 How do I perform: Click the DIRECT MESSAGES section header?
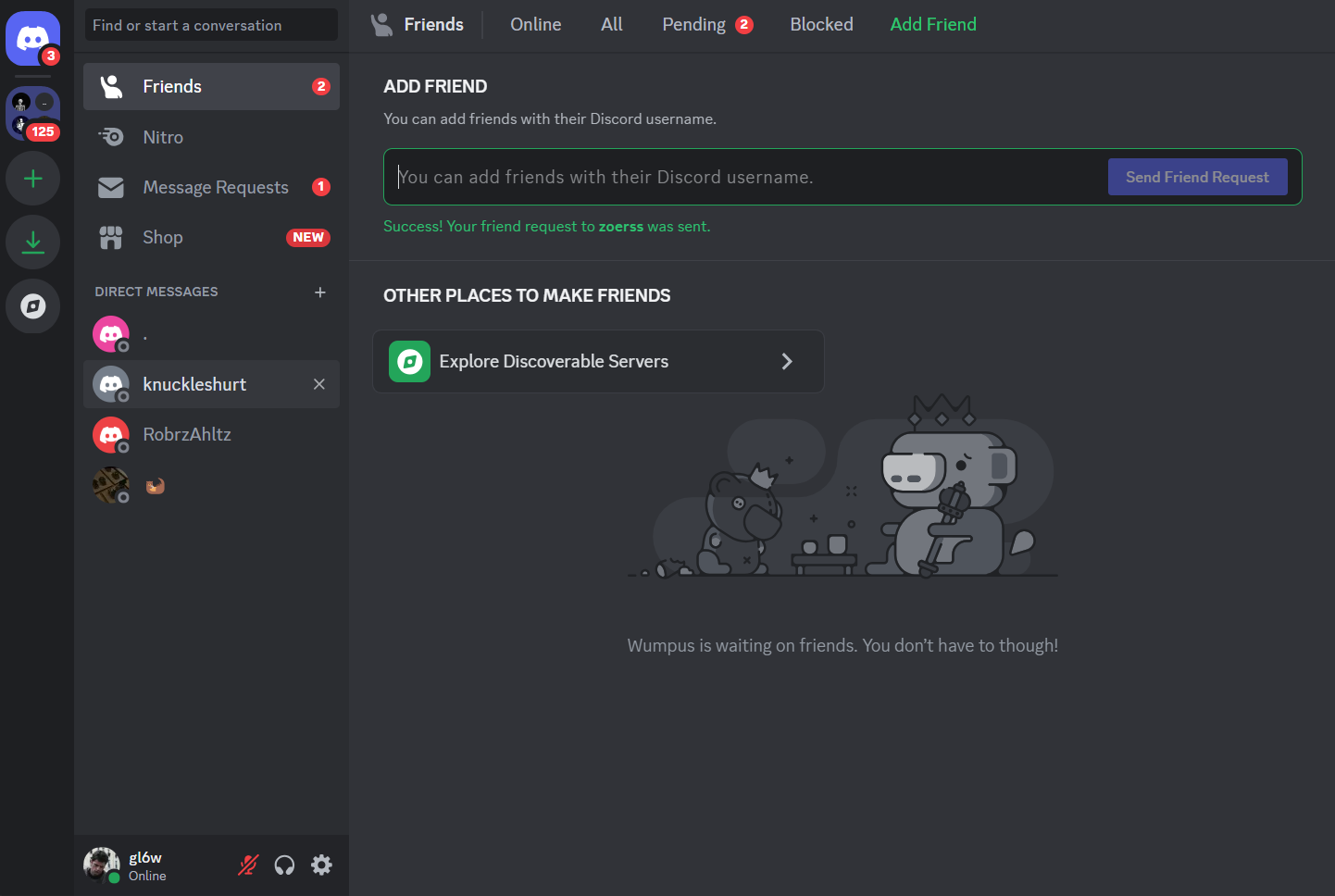[156, 292]
